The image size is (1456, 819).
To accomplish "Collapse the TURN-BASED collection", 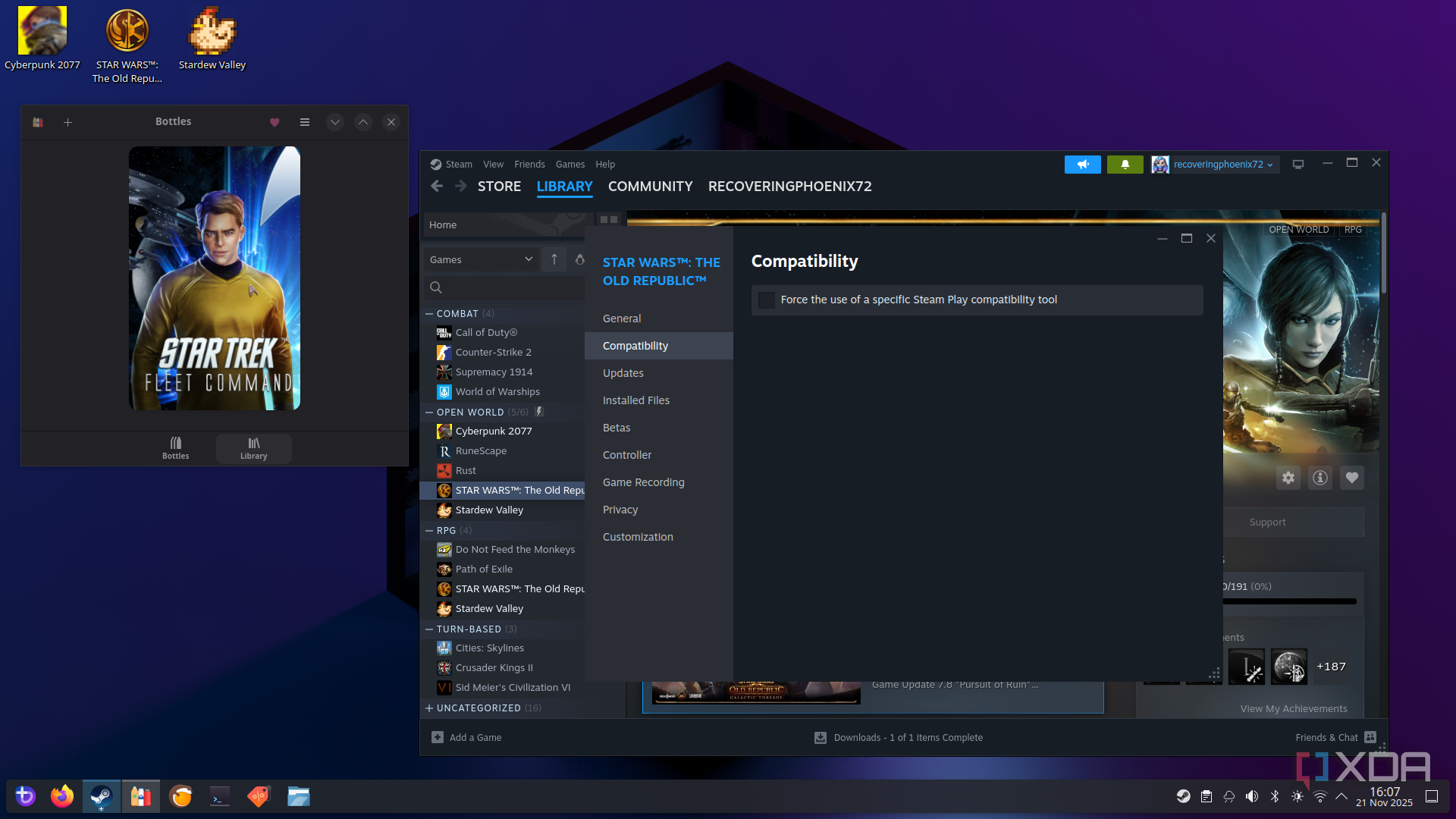I will pyautogui.click(x=430, y=629).
